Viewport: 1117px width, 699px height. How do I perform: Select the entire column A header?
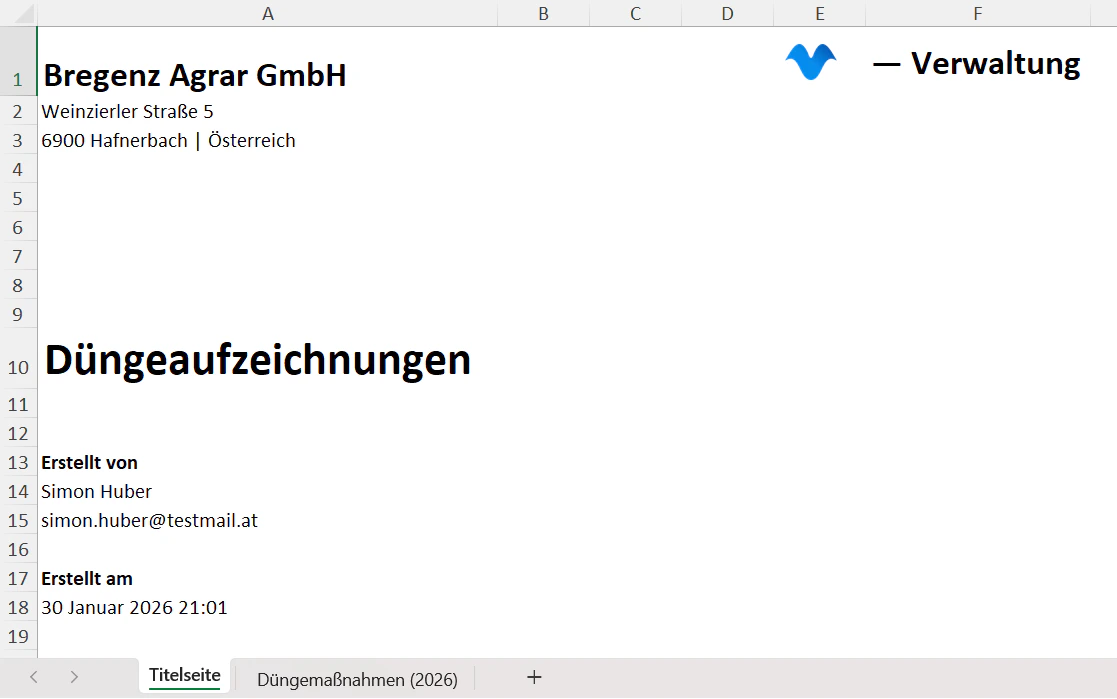click(267, 14)
